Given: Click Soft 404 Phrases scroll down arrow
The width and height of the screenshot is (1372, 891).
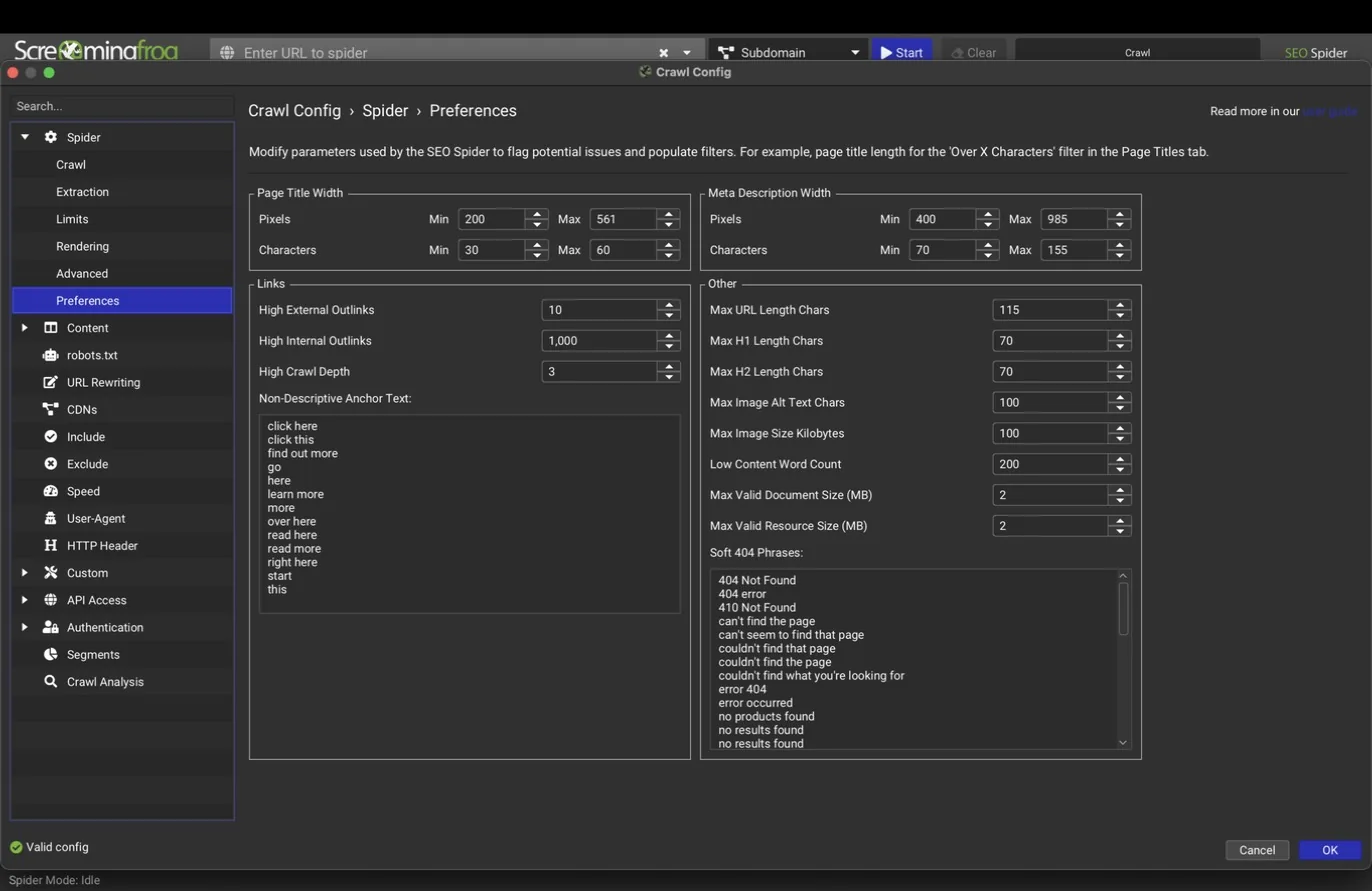Looking at the screenshot, I should (x=1123, y=742).
